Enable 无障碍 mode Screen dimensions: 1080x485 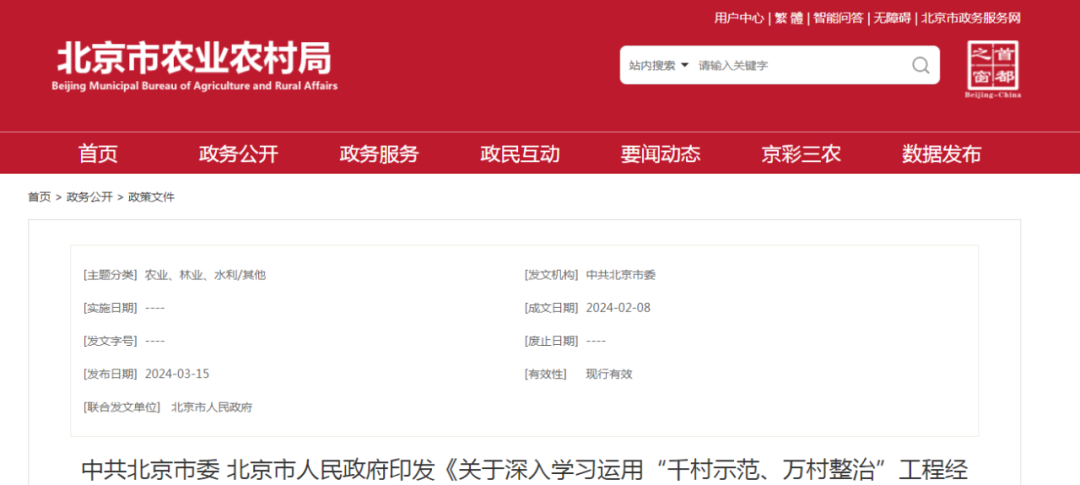(x=892, y=18)
